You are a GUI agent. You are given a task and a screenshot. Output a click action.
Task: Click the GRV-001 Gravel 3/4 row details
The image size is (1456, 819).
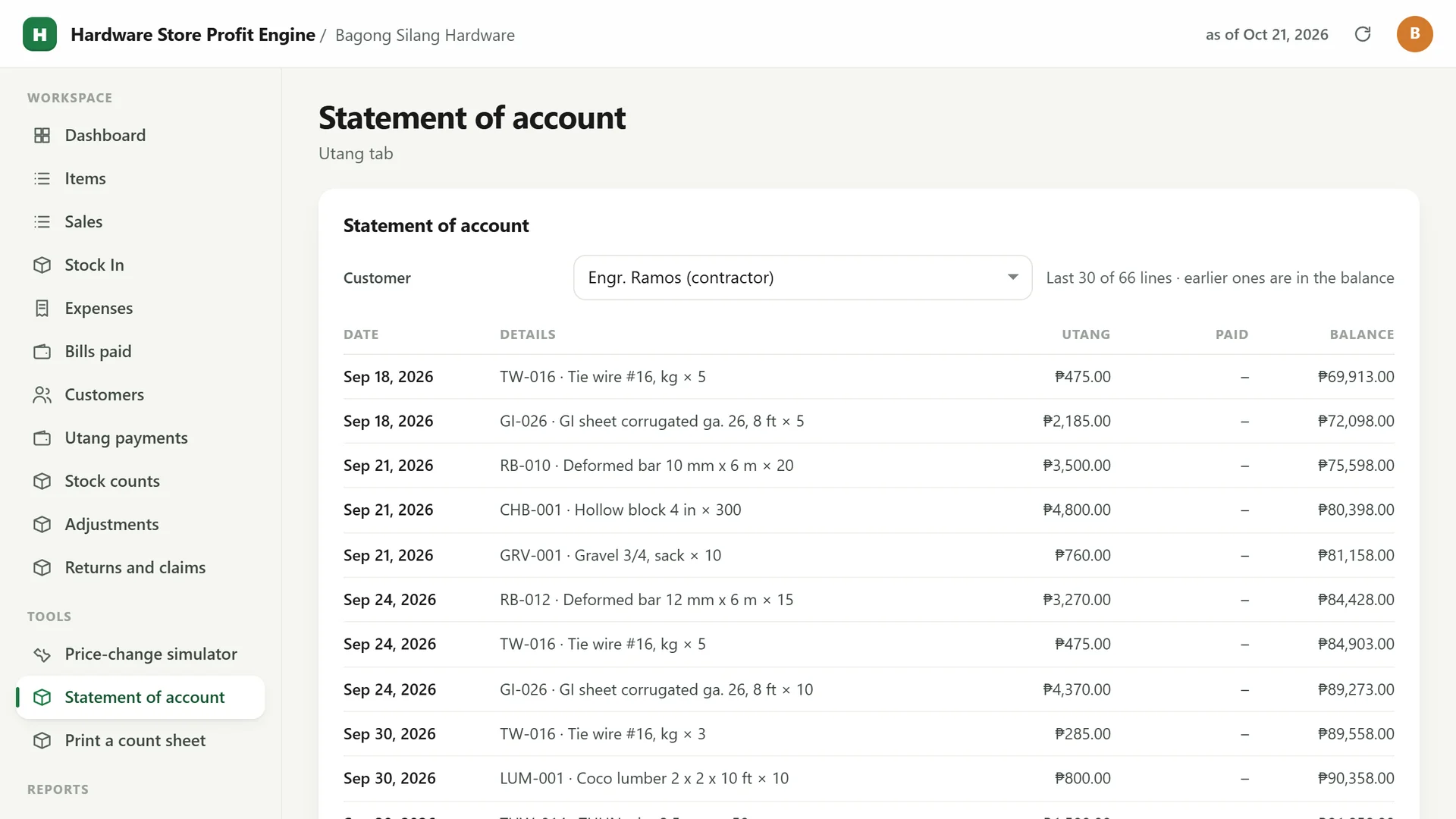(x=610, y=555)
